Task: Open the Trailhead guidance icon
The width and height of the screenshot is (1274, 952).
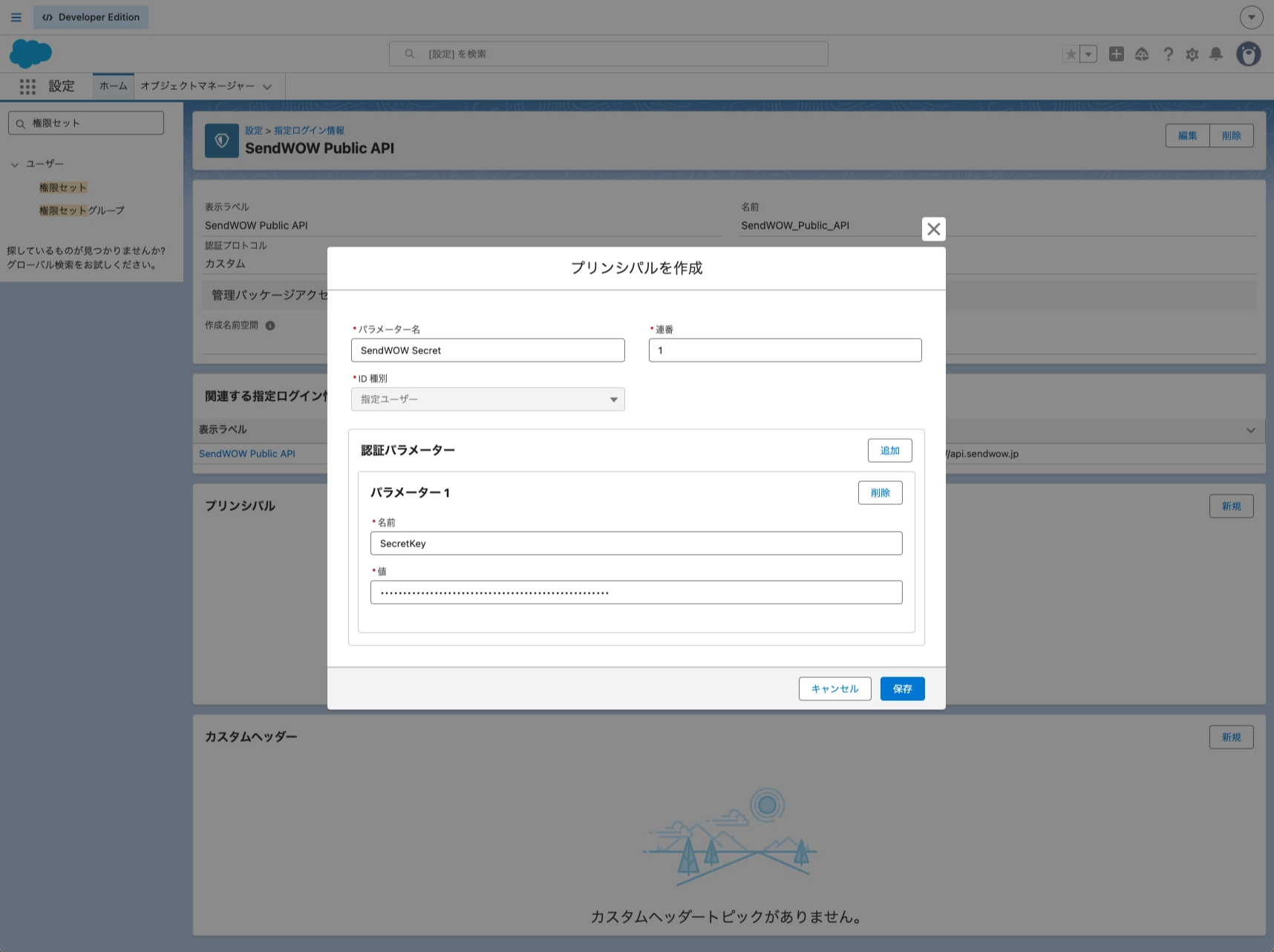Action: click(x=1142, y=54)
